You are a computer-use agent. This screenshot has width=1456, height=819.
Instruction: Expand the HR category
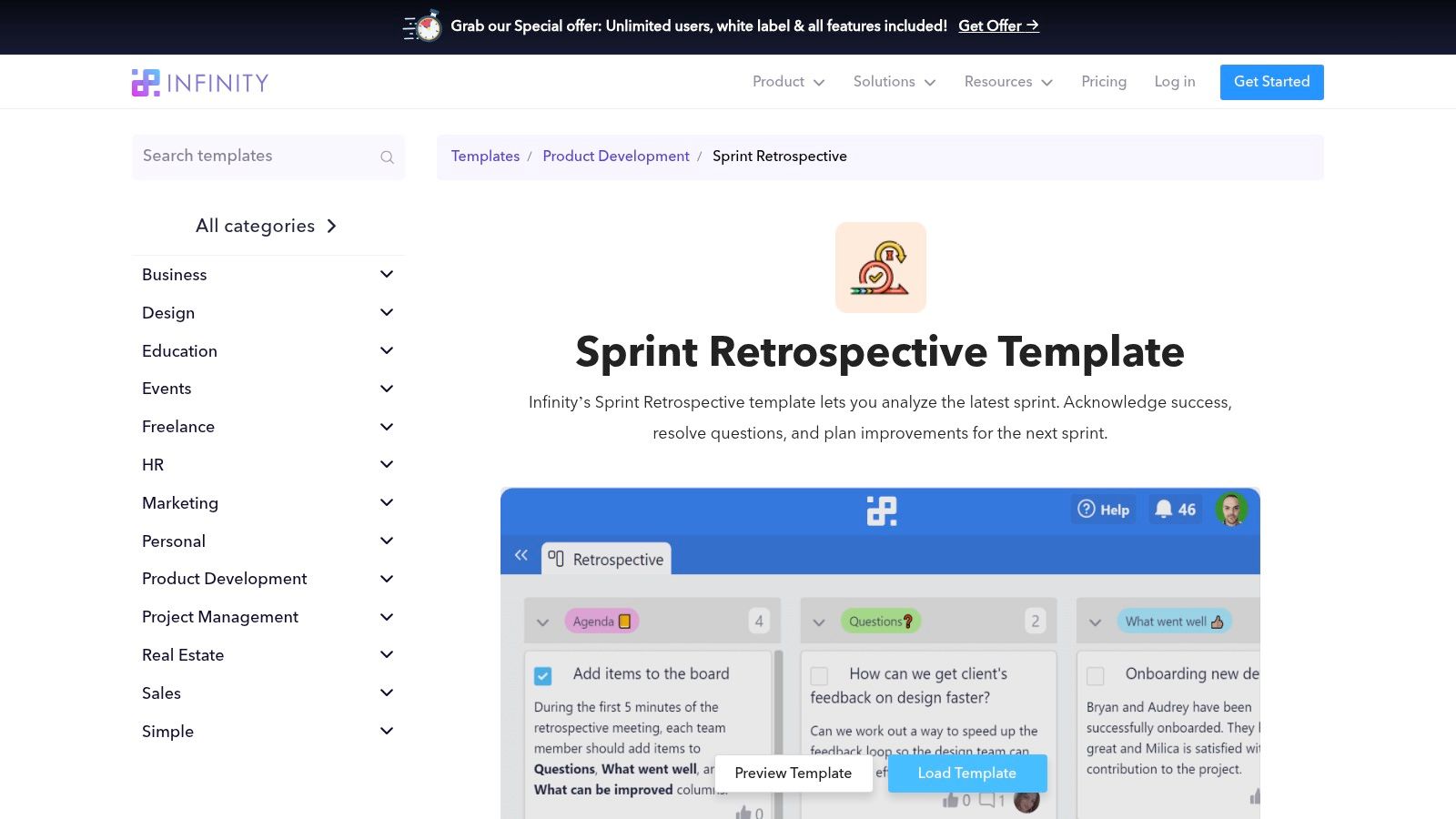point(387,464)
